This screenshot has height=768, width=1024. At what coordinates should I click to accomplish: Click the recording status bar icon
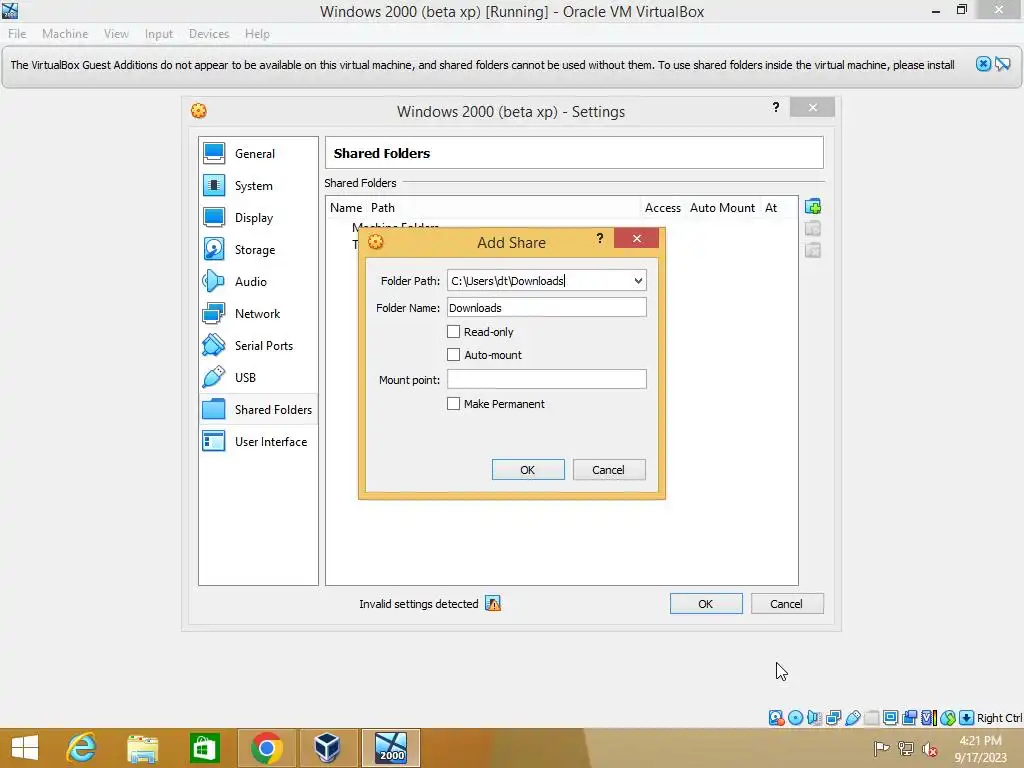(909, 718)
